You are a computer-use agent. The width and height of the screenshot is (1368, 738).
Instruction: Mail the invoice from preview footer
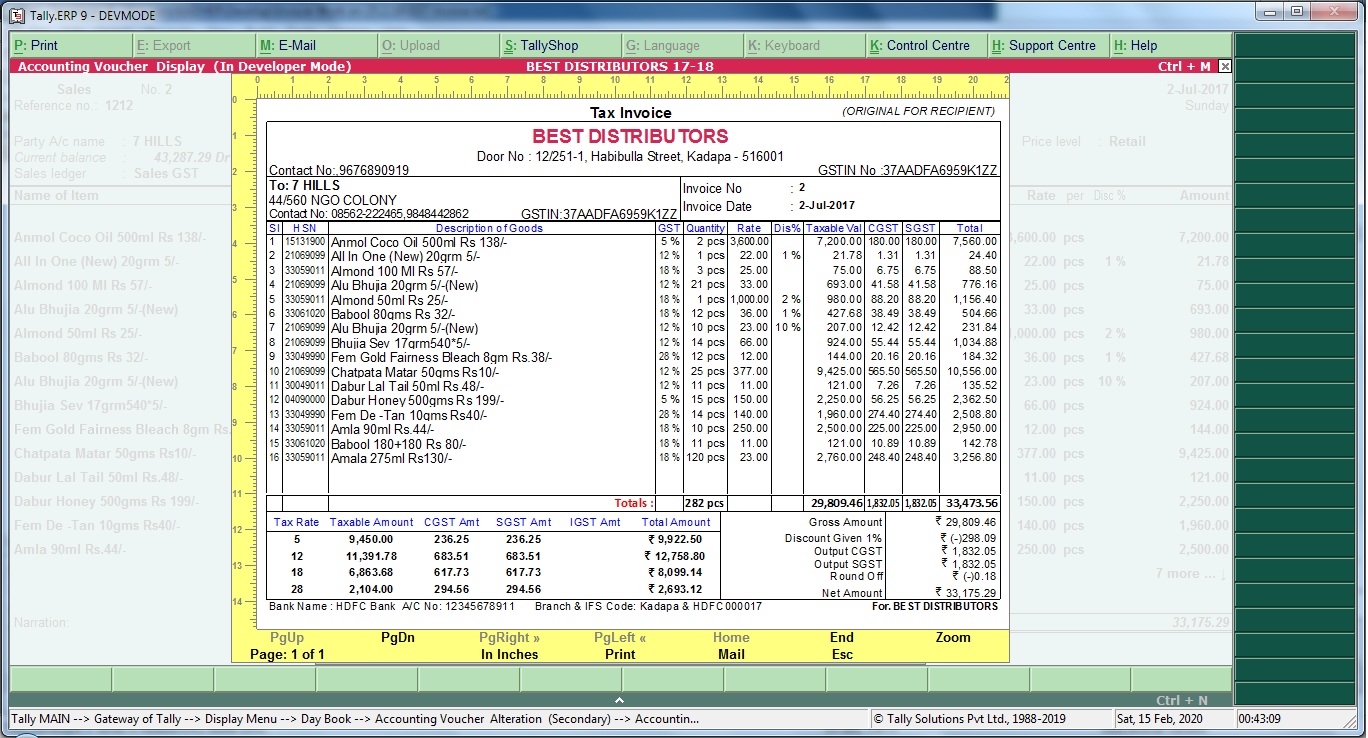coord(731,654)
